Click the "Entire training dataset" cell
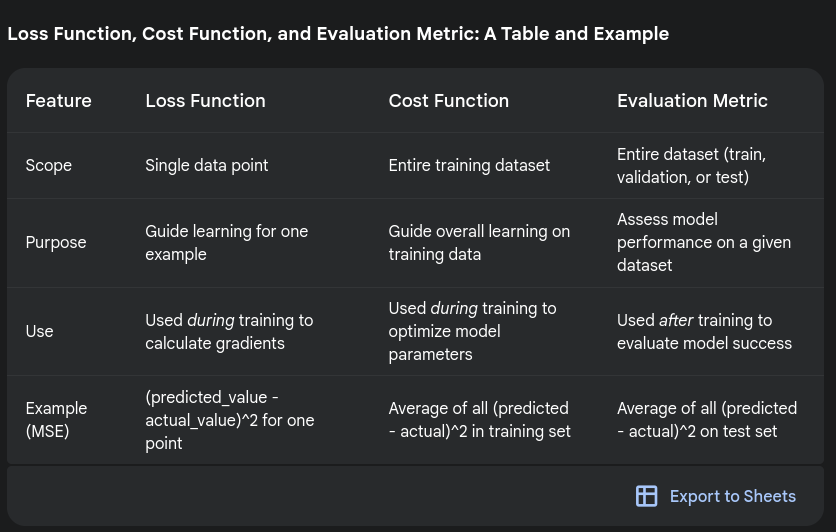Screen dimensions: 836x532 (469, 165)
